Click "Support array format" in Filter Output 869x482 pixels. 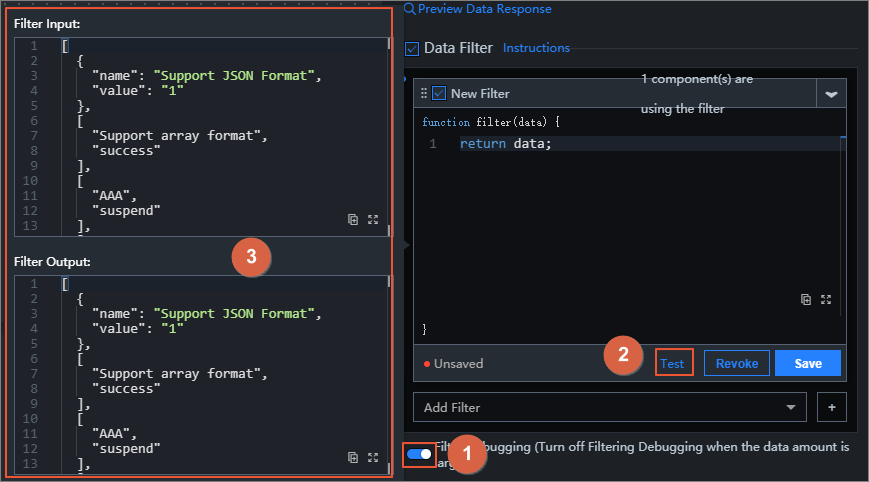pos(176,374)
